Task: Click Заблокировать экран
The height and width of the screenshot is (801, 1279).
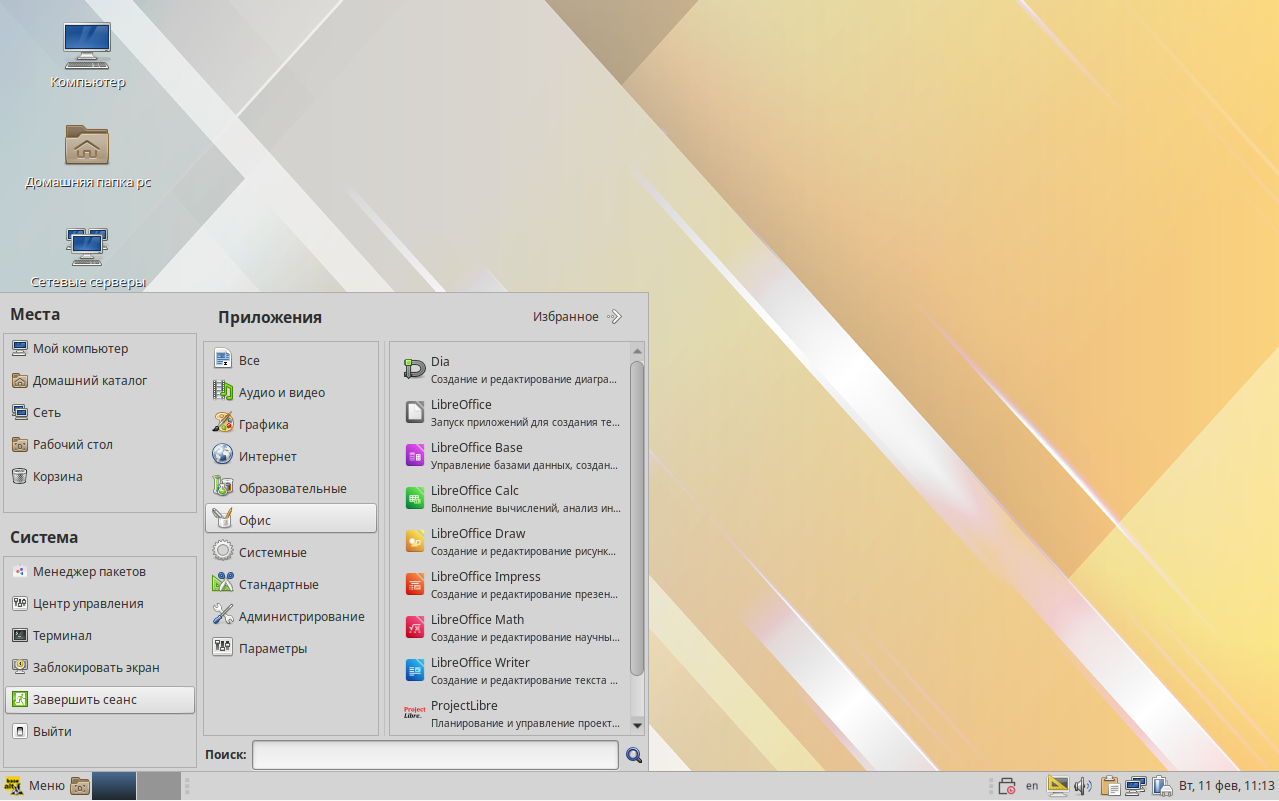Action: (100, 667)
